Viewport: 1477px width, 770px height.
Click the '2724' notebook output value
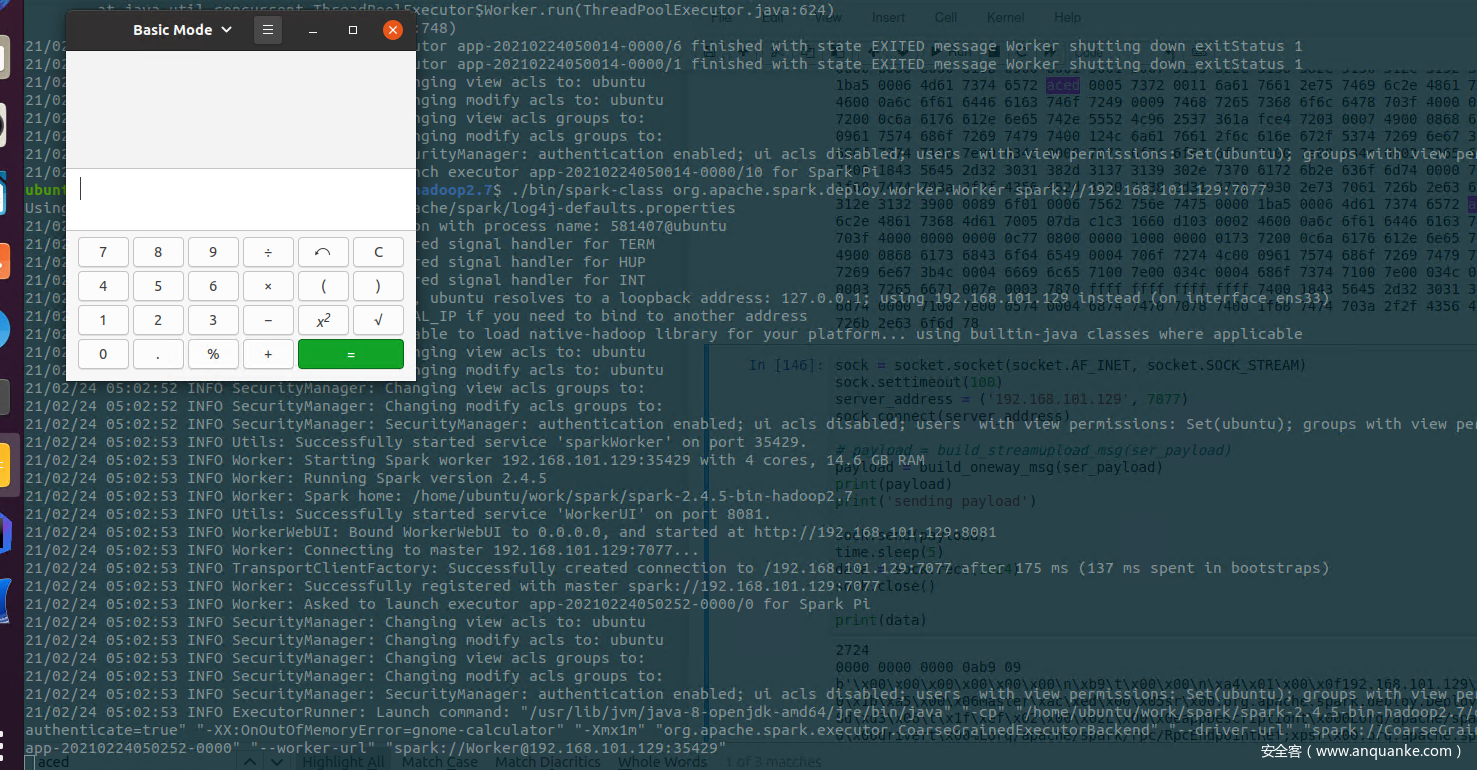click(852, 650)
